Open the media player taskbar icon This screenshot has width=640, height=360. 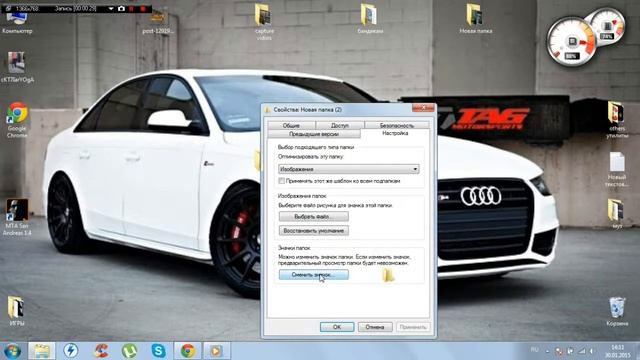pyautogui.click(x=216, y=351)
